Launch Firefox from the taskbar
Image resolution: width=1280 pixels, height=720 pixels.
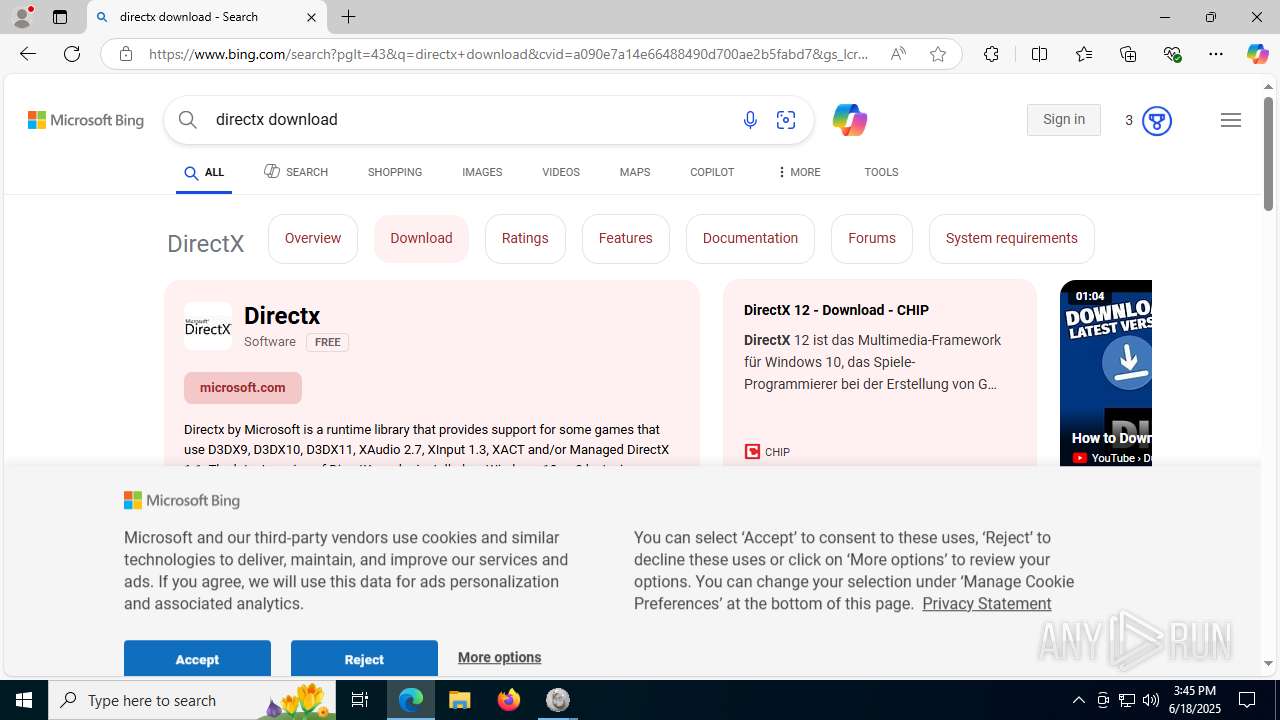tap(509, 700)
